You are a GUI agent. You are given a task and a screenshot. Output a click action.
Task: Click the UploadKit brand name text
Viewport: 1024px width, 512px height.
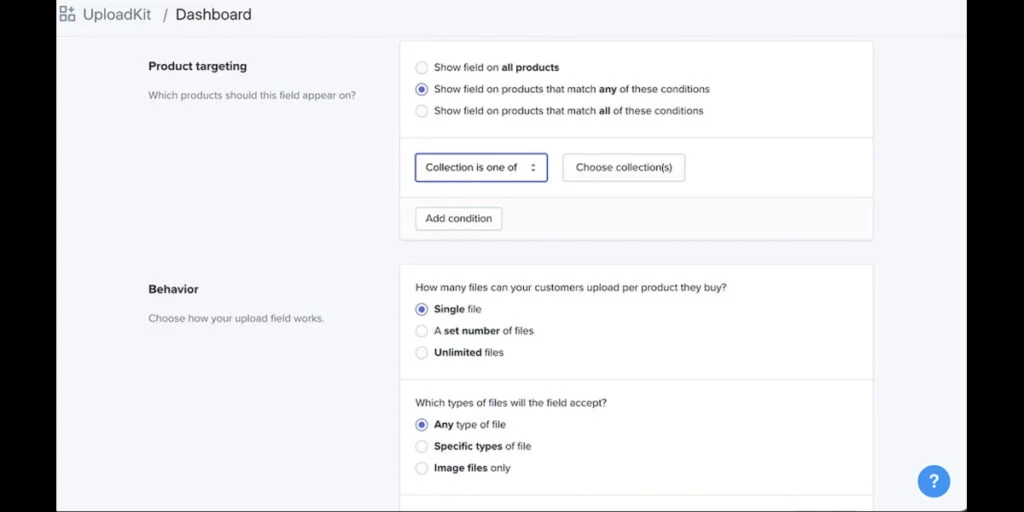(117, 15)
